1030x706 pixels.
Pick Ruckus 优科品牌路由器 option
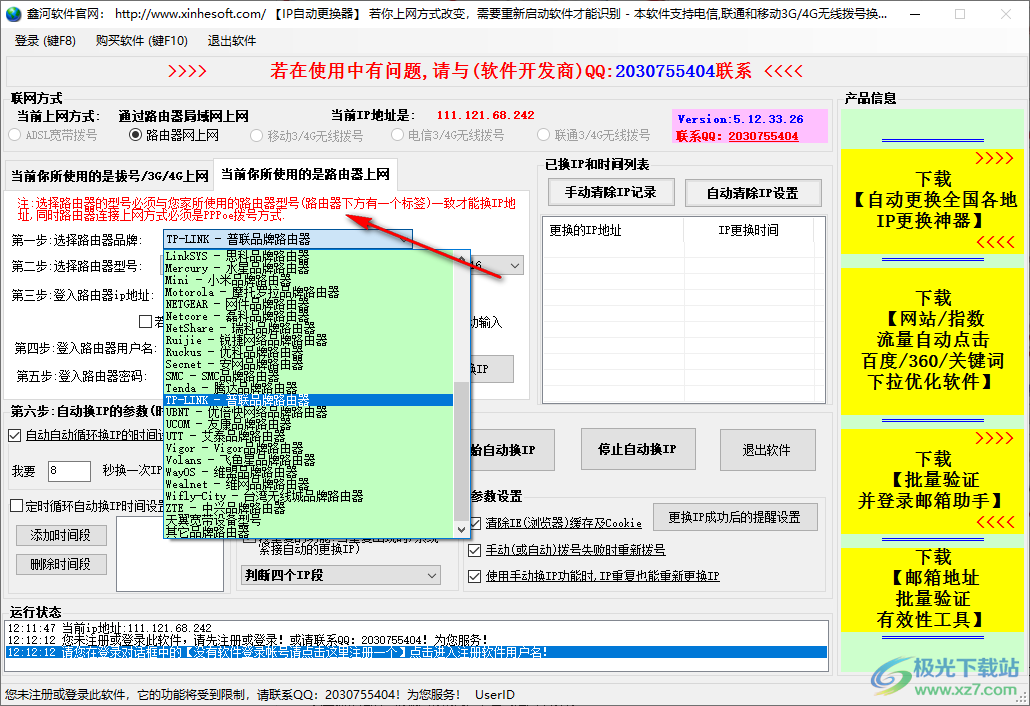[308, 352]
